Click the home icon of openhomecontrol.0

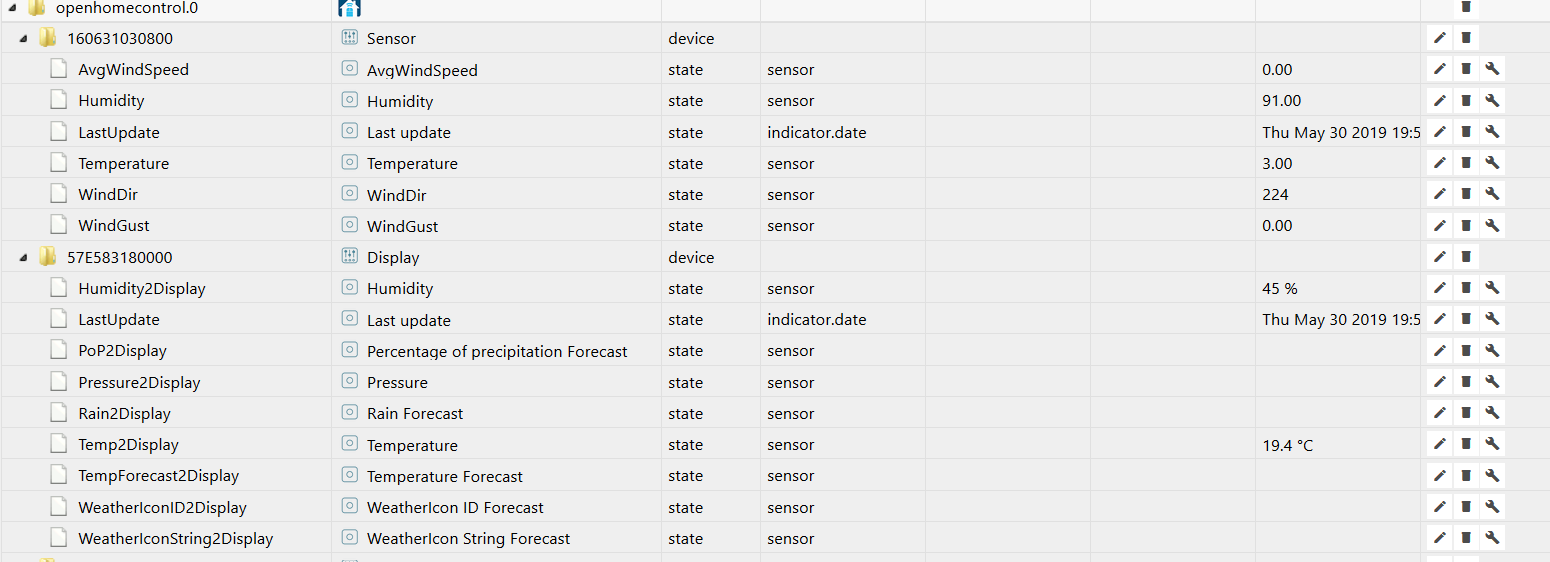pyautogui.click(x=350, y=8)
